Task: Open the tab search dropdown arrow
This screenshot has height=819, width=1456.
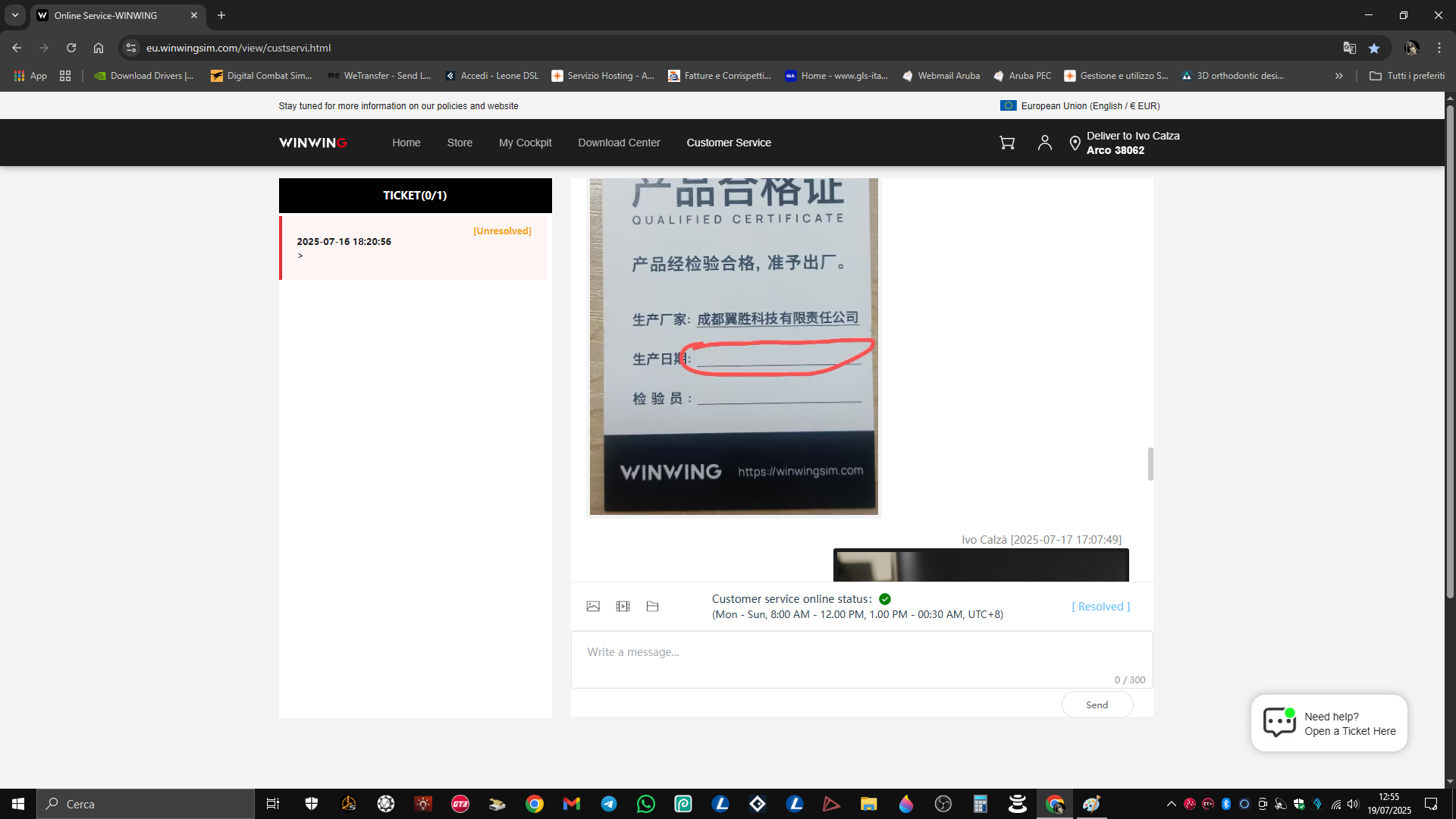Action: coord(15,15)
